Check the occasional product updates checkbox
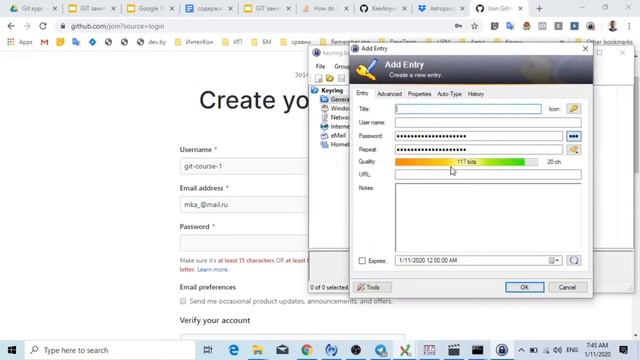 click(183, 301)
